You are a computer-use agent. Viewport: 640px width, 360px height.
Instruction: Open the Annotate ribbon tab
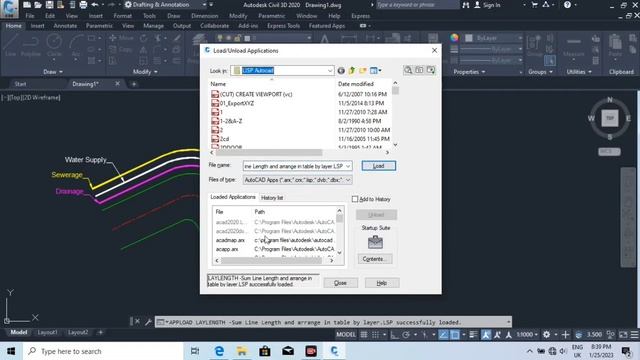coord(65,26)
